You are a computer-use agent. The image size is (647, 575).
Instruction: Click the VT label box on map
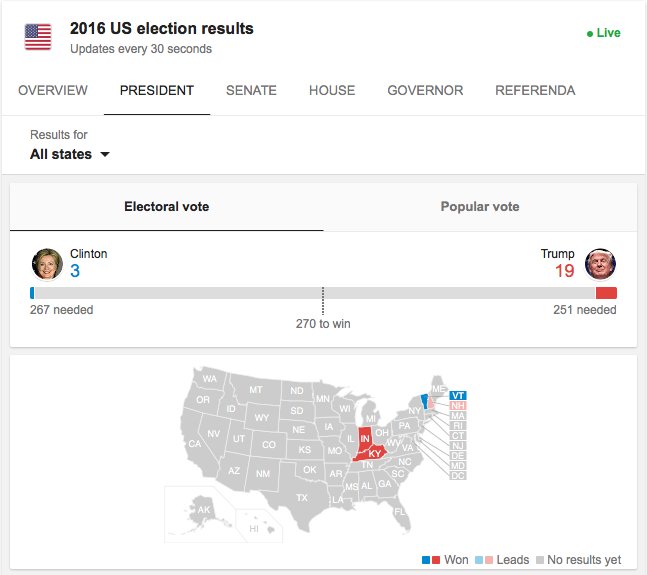pos(458,396)
